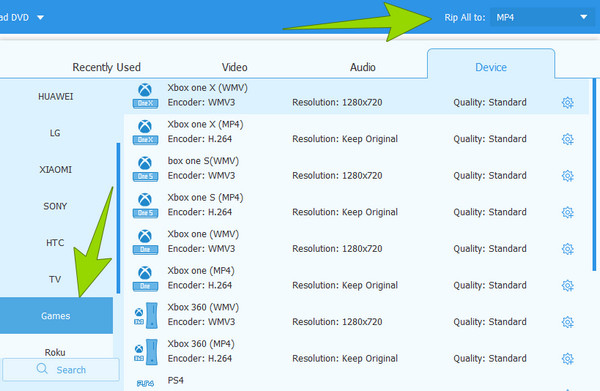Image resolution: width=600 pixels, height=391 pixels.
Task: Click the Xbox one X (MP4) device icon
Action: [x=145, y=132]
